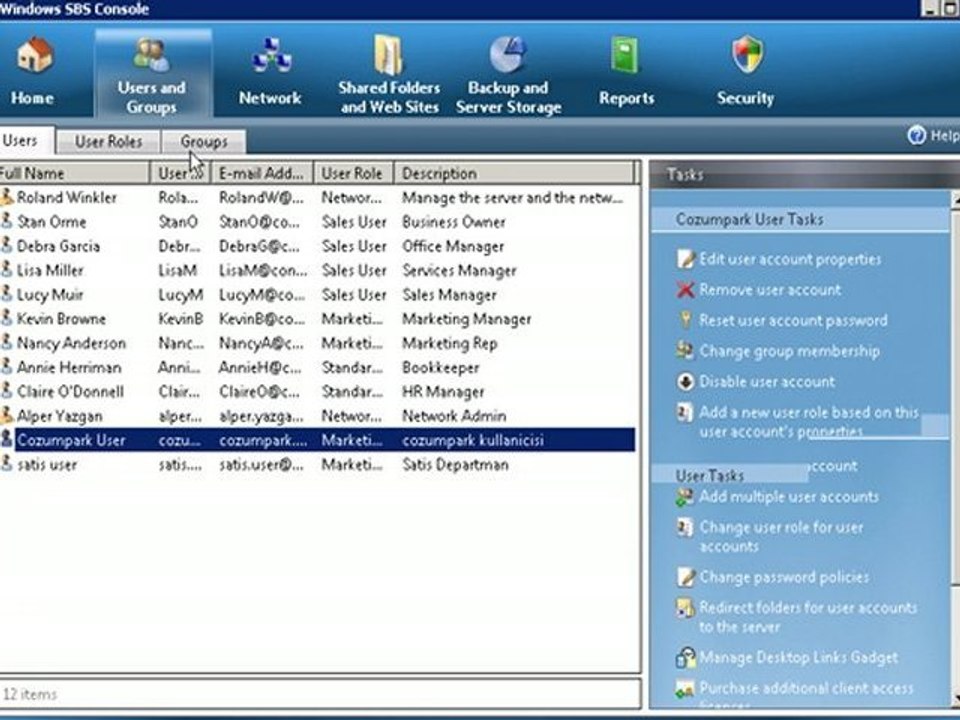The width and height of the screenshot is (960, 720).
Task: Sort by the User Role column header
Action: pyautogui.click(x=353, y=173)
